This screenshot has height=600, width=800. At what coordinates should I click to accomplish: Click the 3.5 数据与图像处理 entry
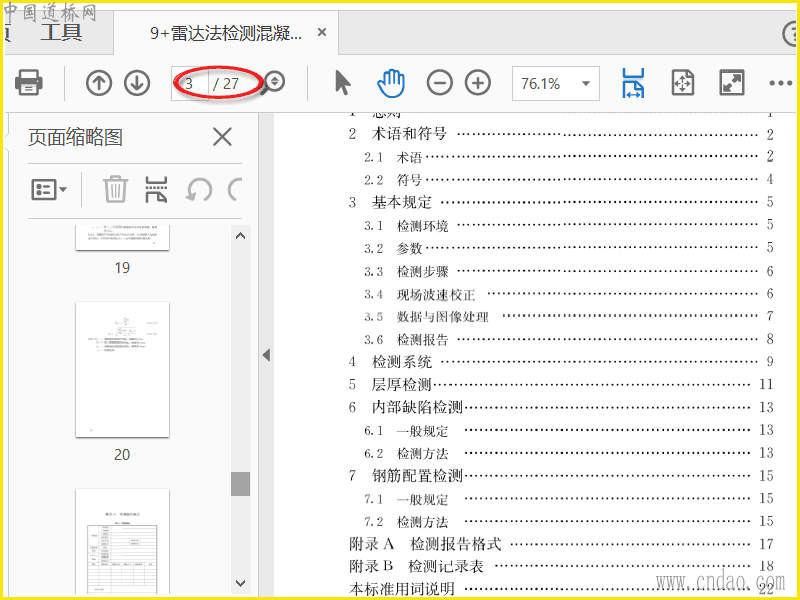tap(569, 316)
